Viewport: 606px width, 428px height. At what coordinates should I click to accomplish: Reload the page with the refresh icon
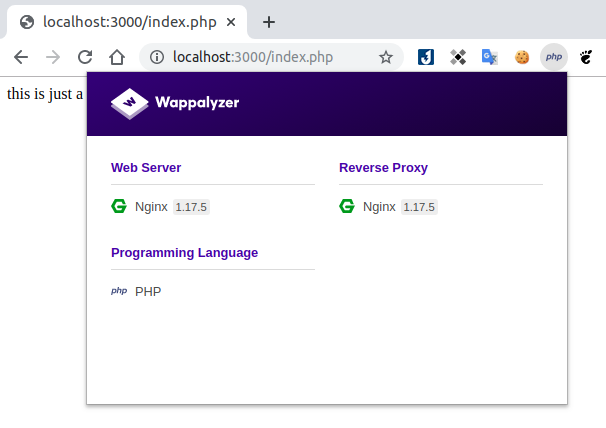[x=85, y=57]
